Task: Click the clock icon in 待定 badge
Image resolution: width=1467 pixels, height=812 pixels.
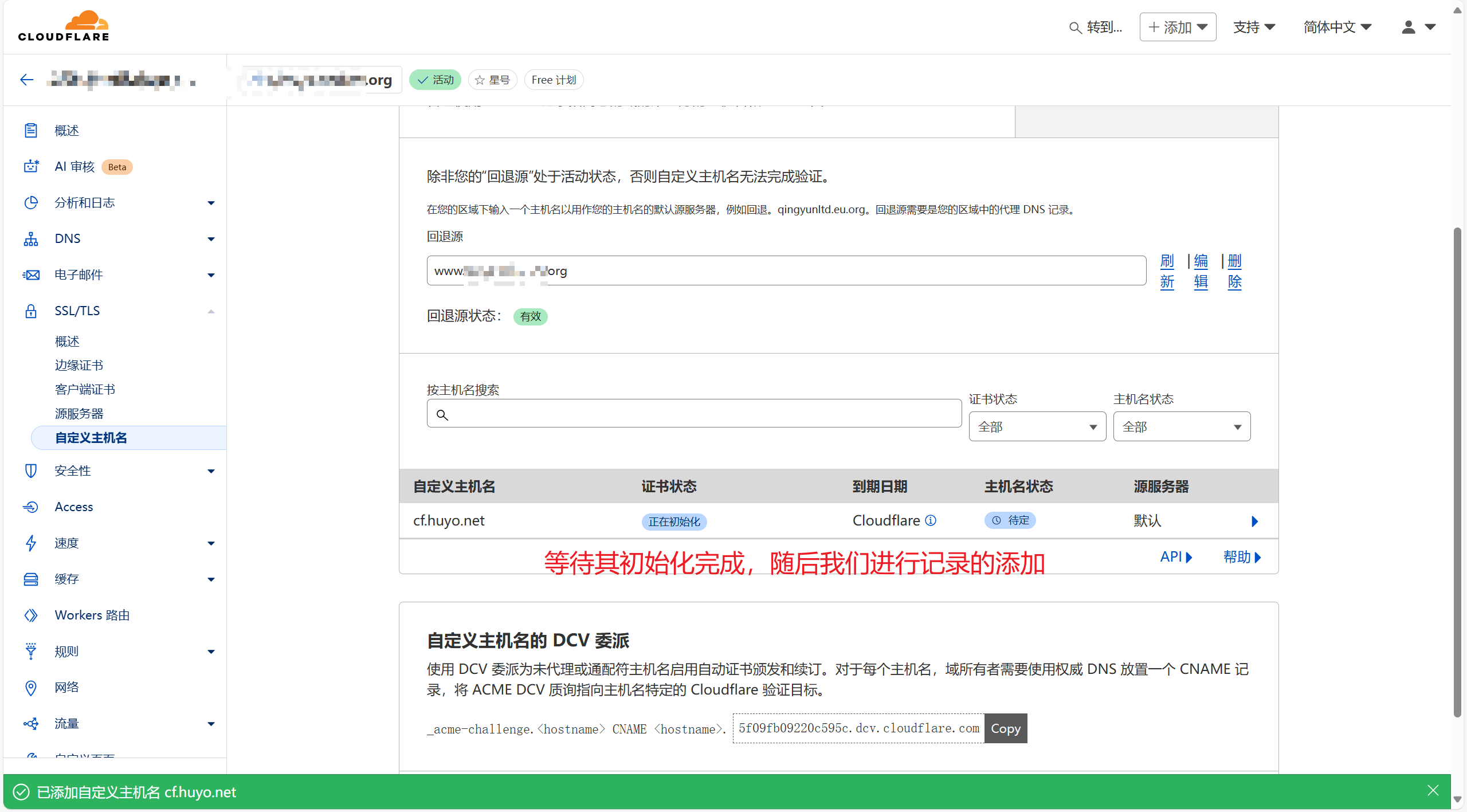Action: [x=997, y=520]
